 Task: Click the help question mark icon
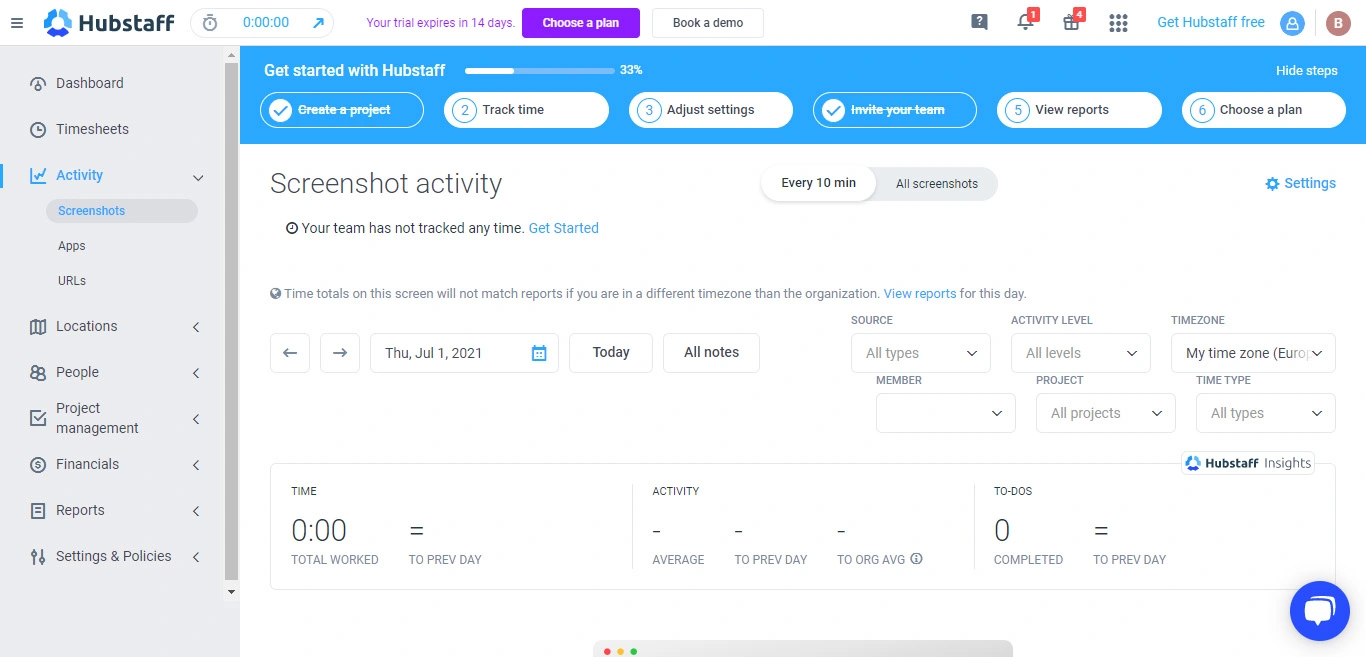coord(979,23)
